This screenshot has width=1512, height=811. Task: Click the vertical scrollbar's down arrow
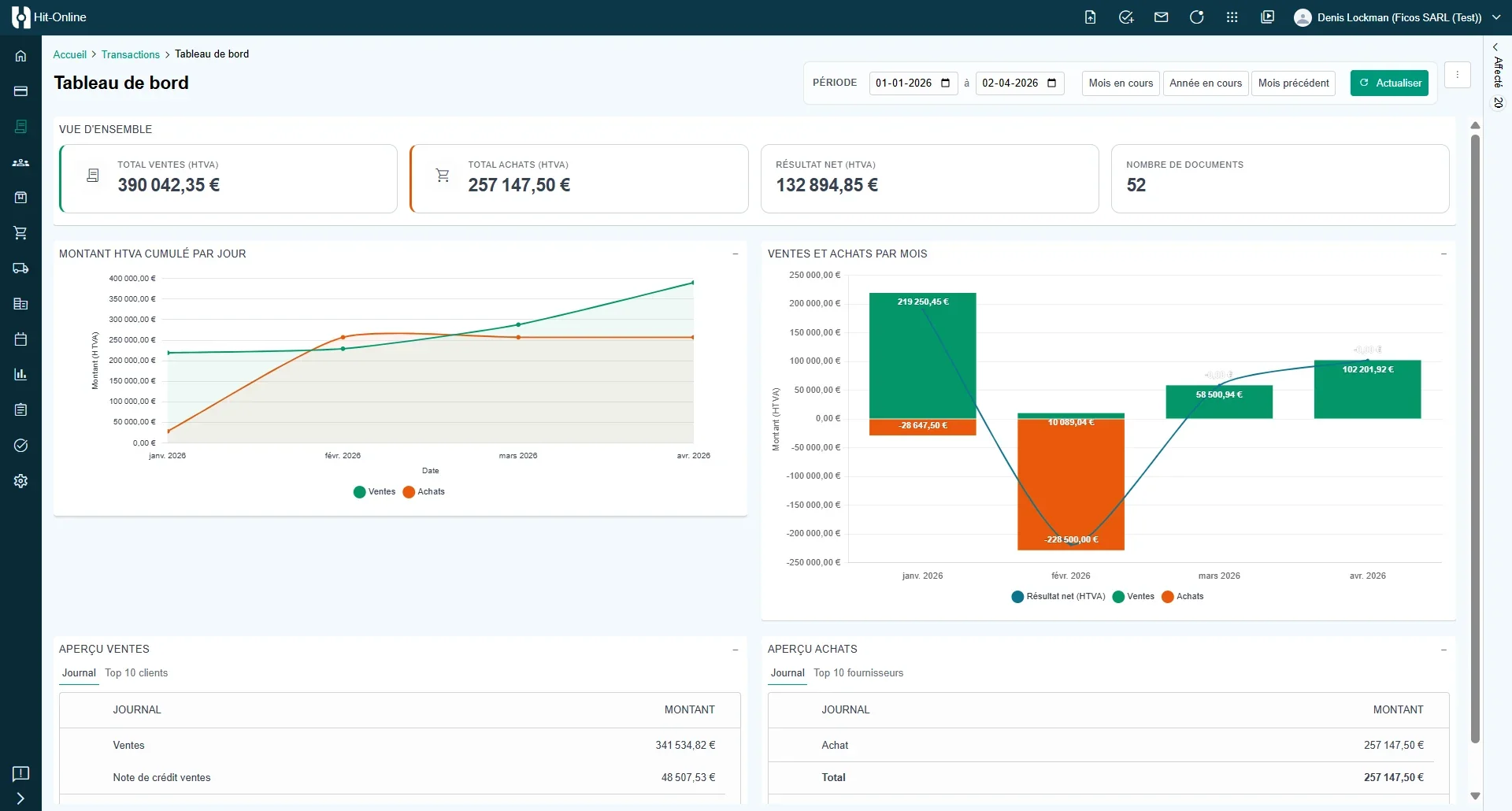coord(1476,796)
